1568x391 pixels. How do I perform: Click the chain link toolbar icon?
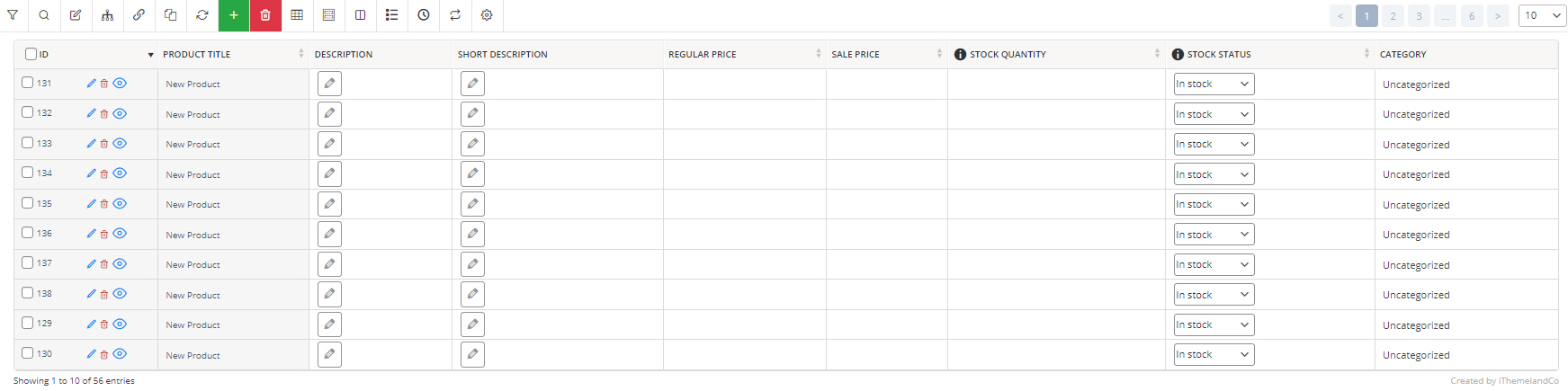(x=139, y=15)
